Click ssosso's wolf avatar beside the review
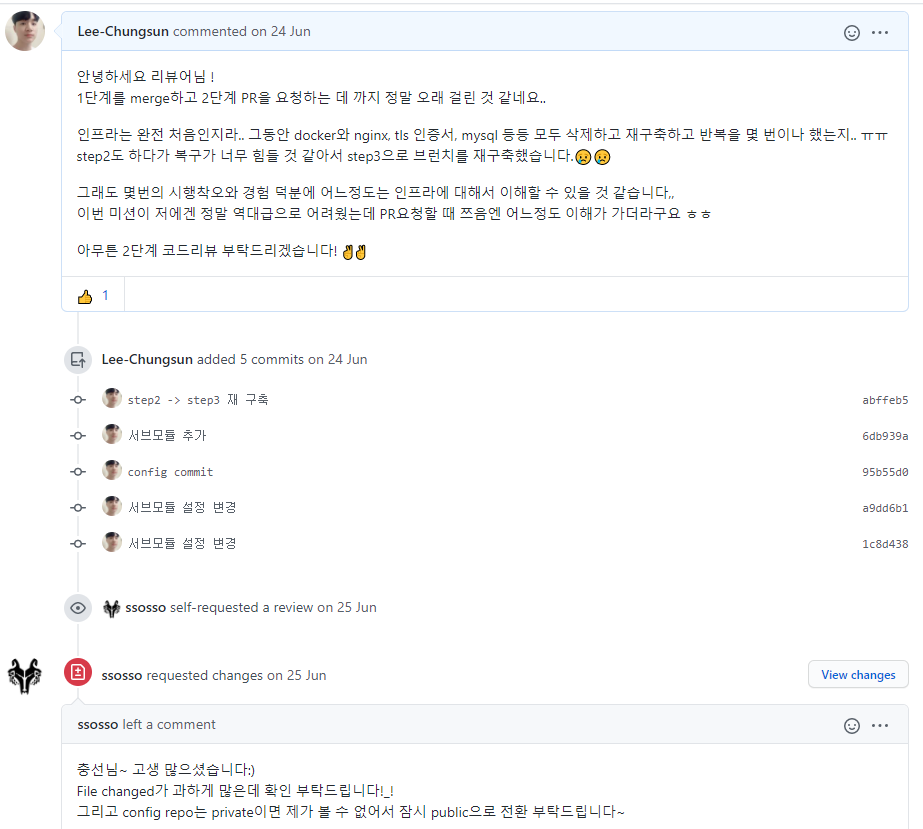This screenshot has width=923, height=829. (25, 676)
